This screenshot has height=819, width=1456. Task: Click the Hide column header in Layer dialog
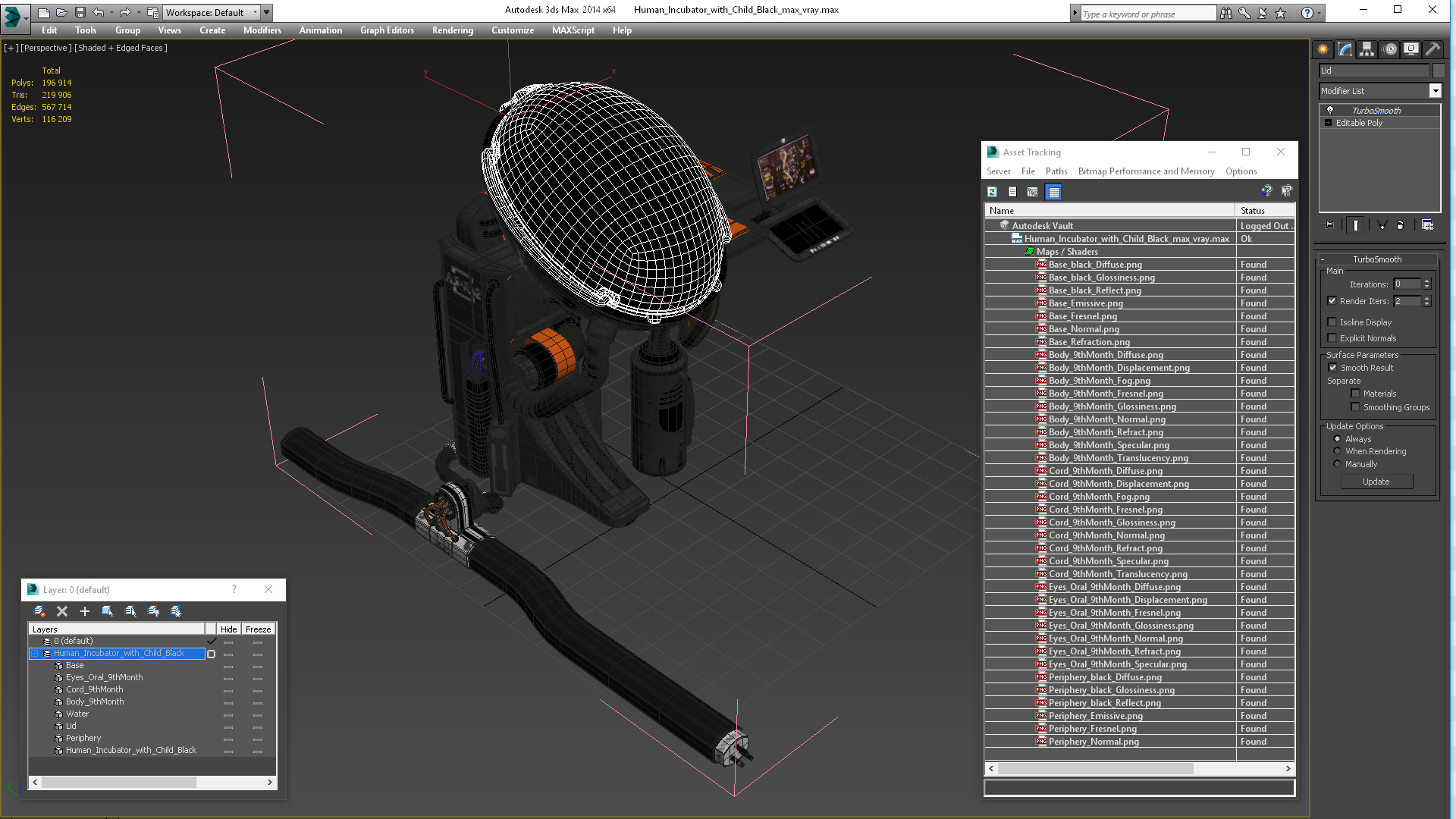(228, 629)
